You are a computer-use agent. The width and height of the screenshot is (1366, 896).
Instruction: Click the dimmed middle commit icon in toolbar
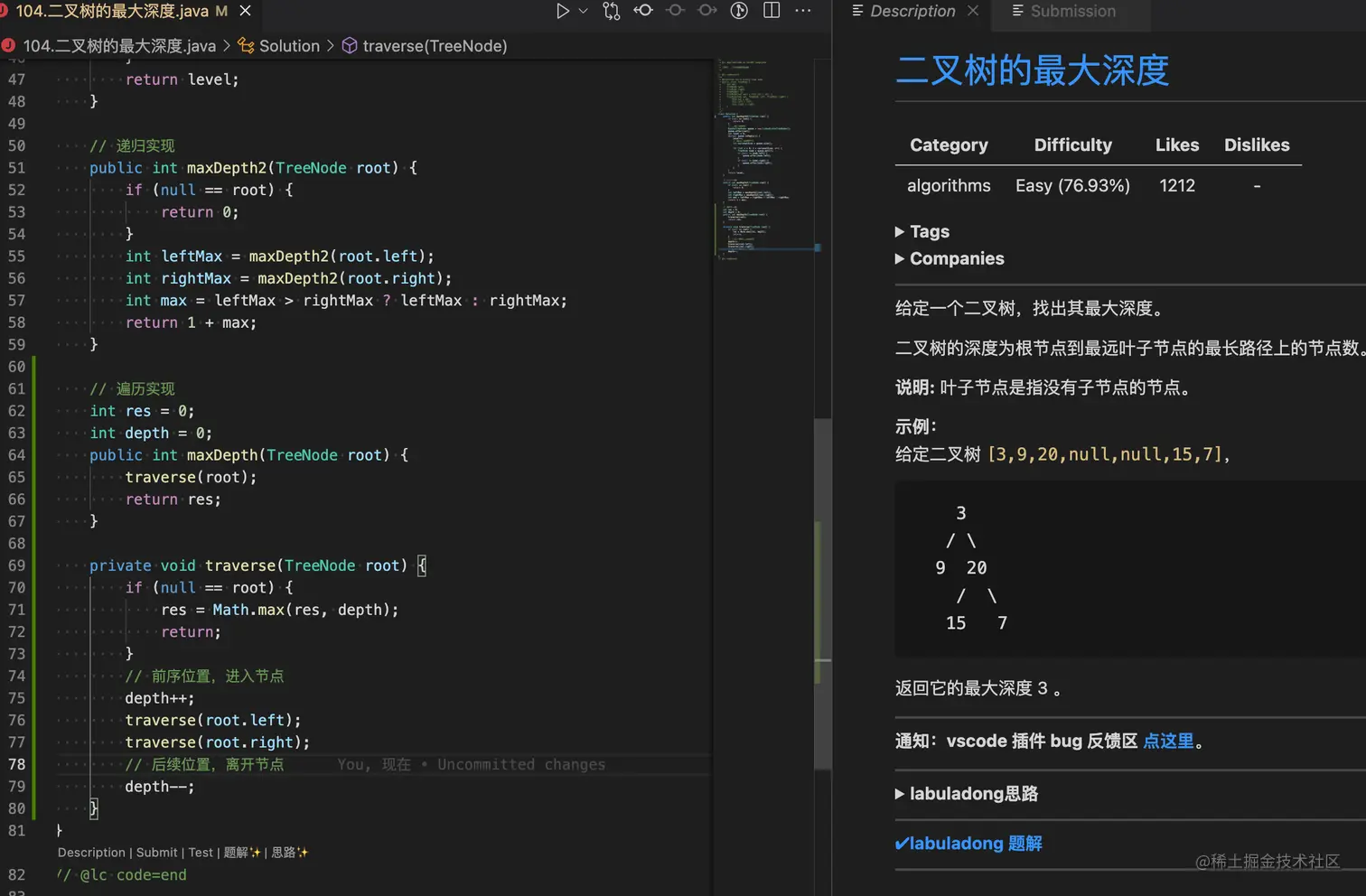click(x=675, y=11)
